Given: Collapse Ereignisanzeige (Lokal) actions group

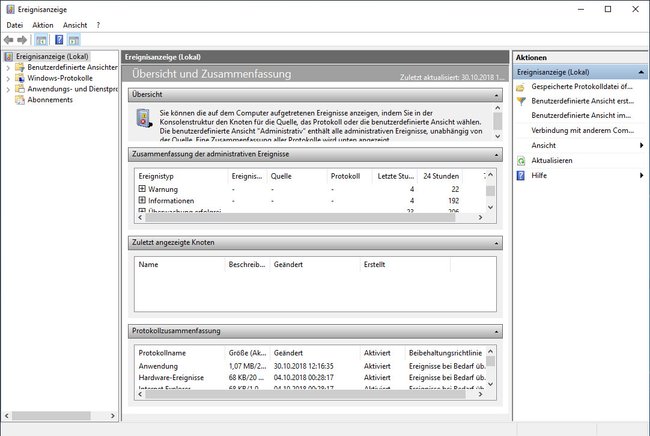Looking at the screenshot, I should [x=641, y=72].
